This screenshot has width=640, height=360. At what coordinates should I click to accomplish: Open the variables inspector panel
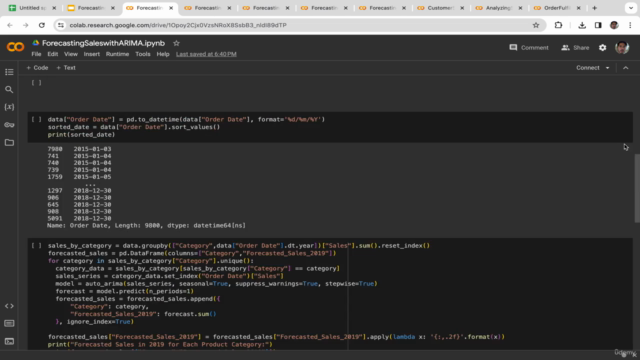pyautogui.click(x=9, y=107)
